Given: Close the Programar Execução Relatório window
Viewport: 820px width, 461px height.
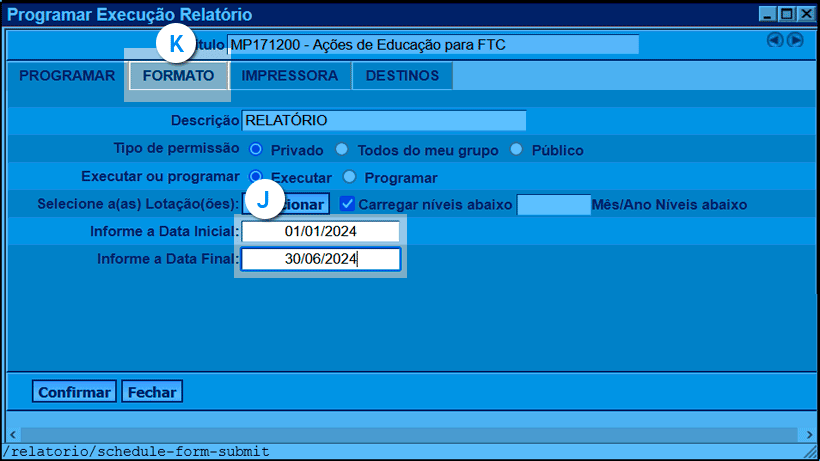Looking at the screenshot, I should pyautogui.click(x=806, y=14).
